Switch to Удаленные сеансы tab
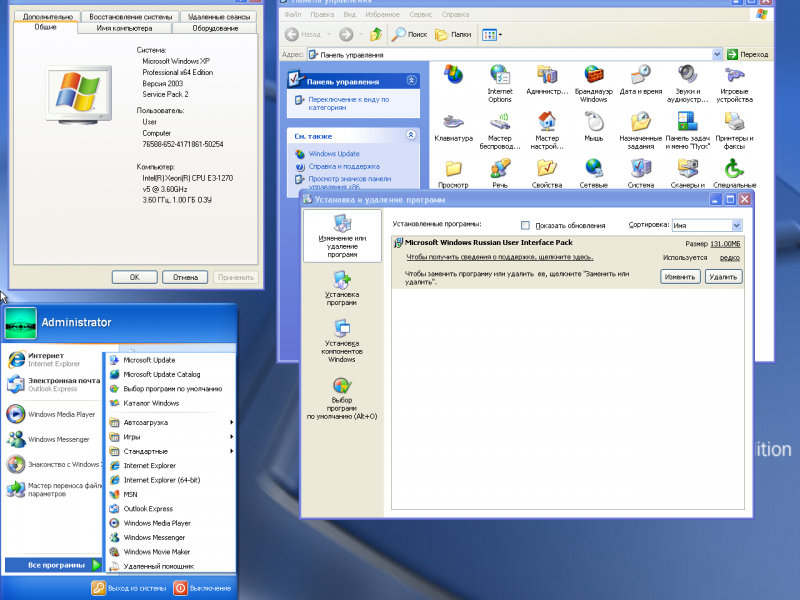Screen dimensions: 800x600 (x=219, y=17)
